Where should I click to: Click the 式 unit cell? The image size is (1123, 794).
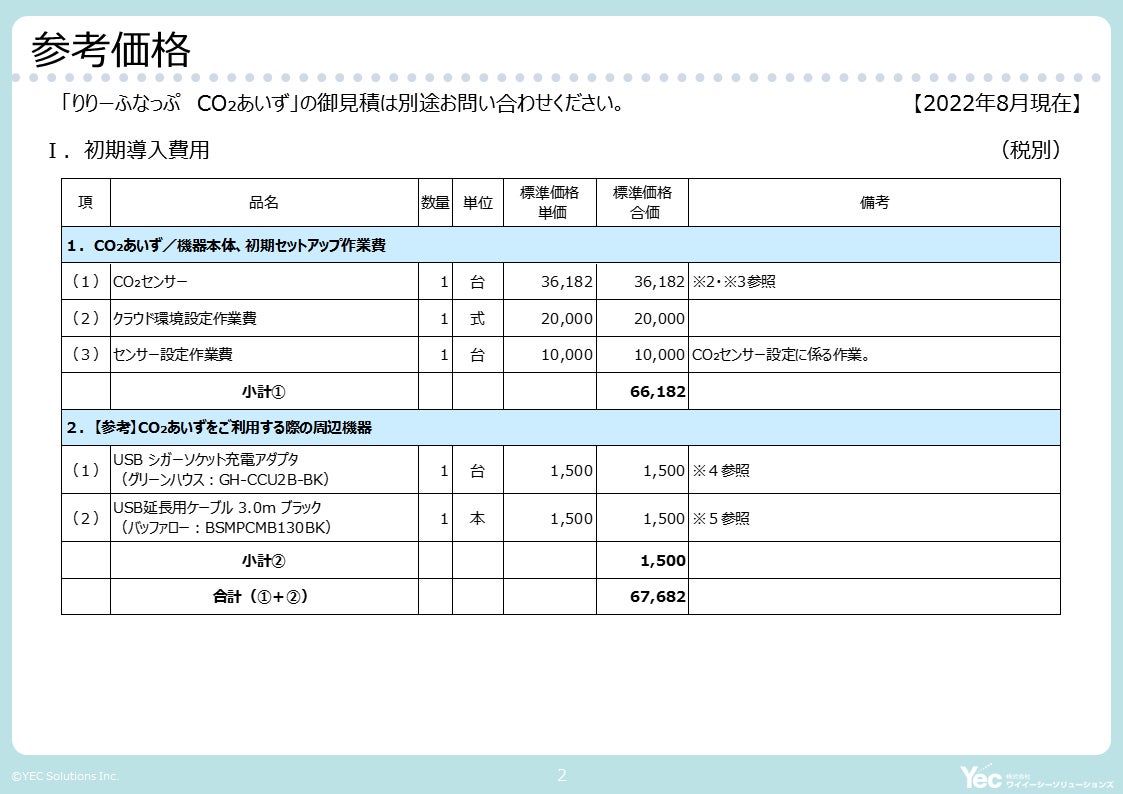[x=477, y=319]
